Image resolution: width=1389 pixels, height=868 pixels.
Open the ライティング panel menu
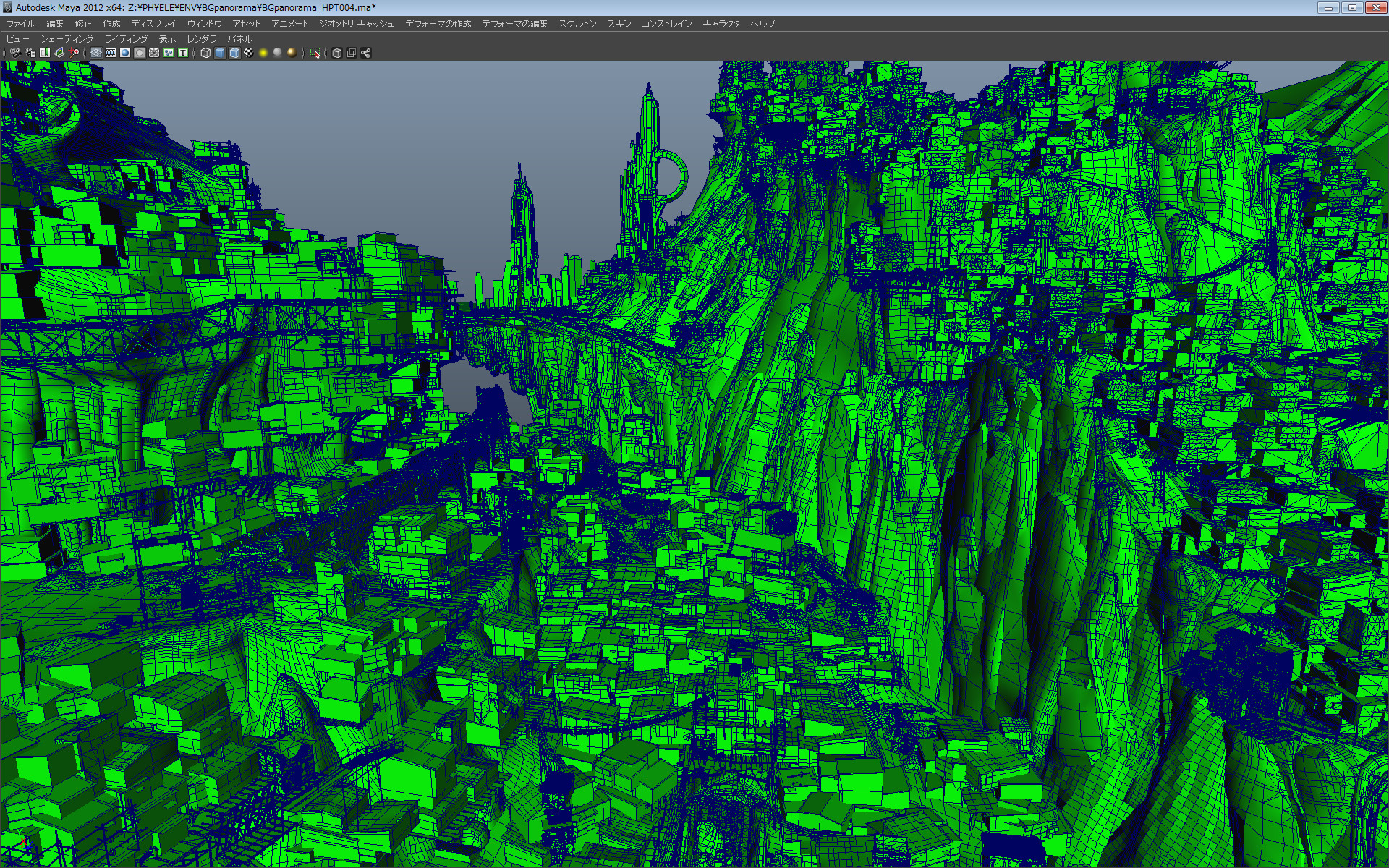(x=126, y=39)
